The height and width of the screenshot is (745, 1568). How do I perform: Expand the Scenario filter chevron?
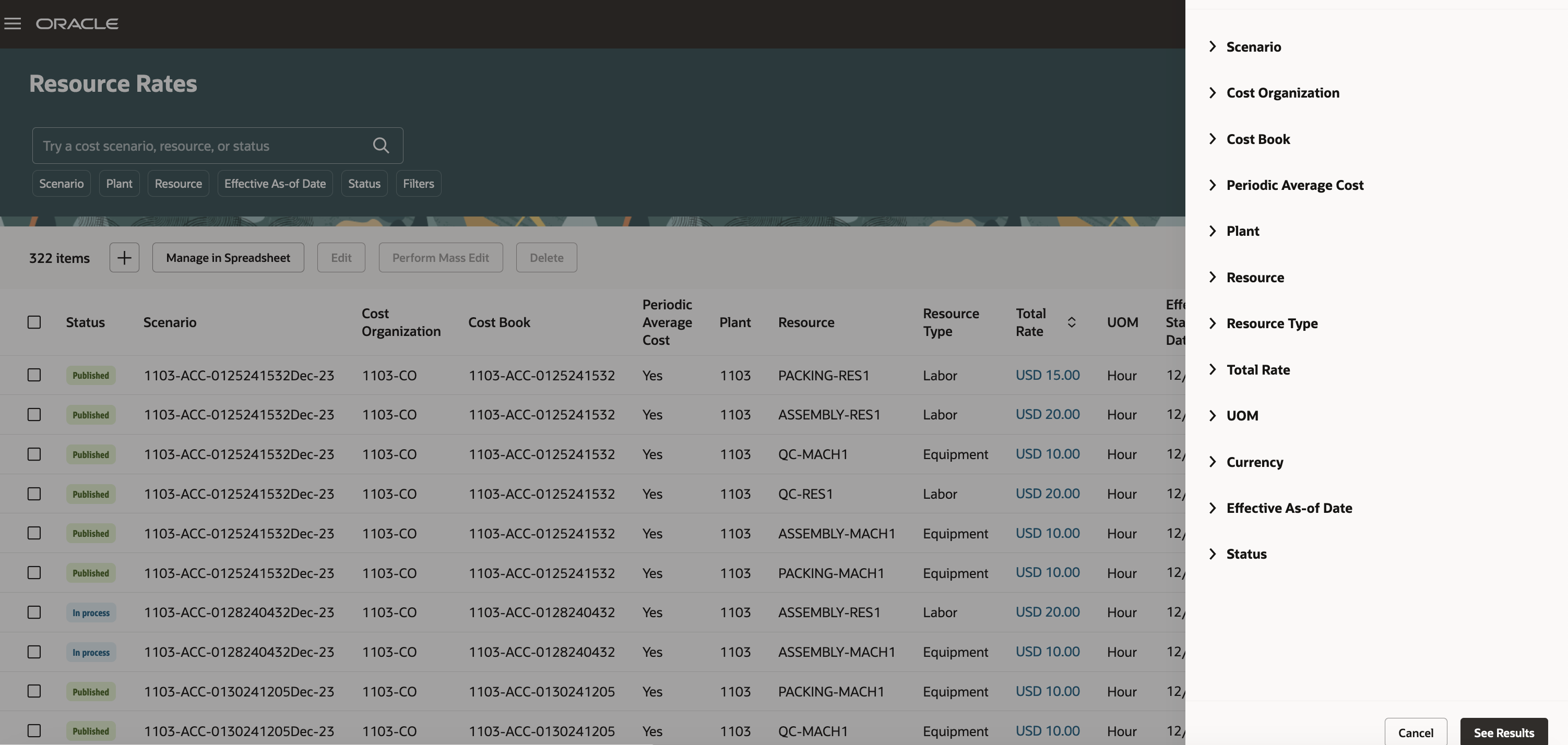(x=1213, y=47)
